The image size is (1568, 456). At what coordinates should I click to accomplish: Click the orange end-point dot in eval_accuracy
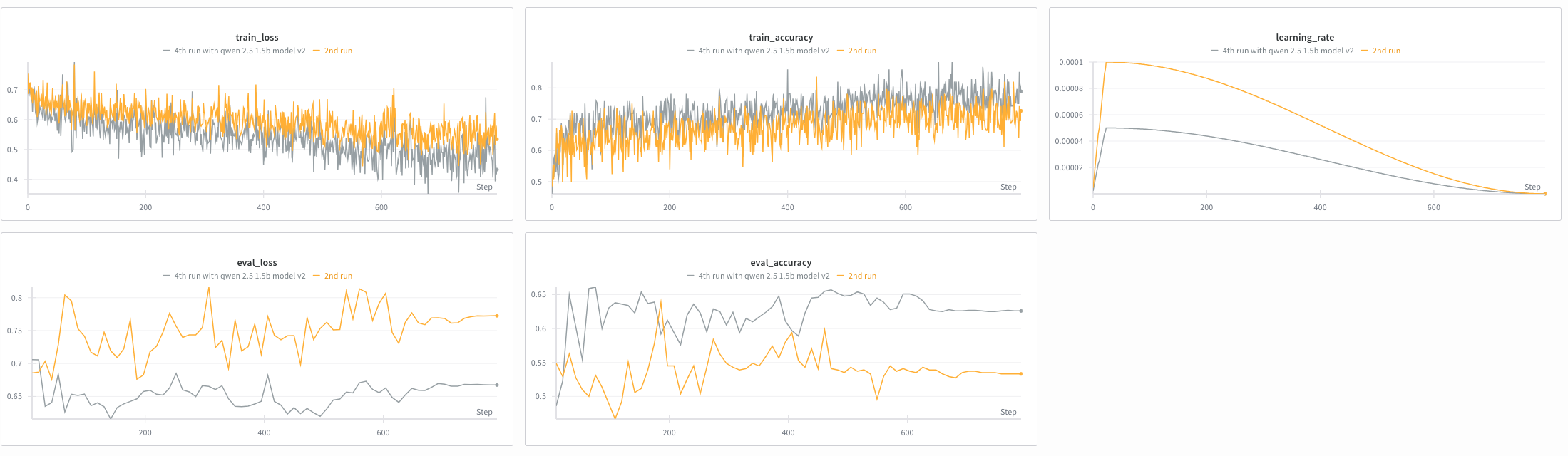1021,374
